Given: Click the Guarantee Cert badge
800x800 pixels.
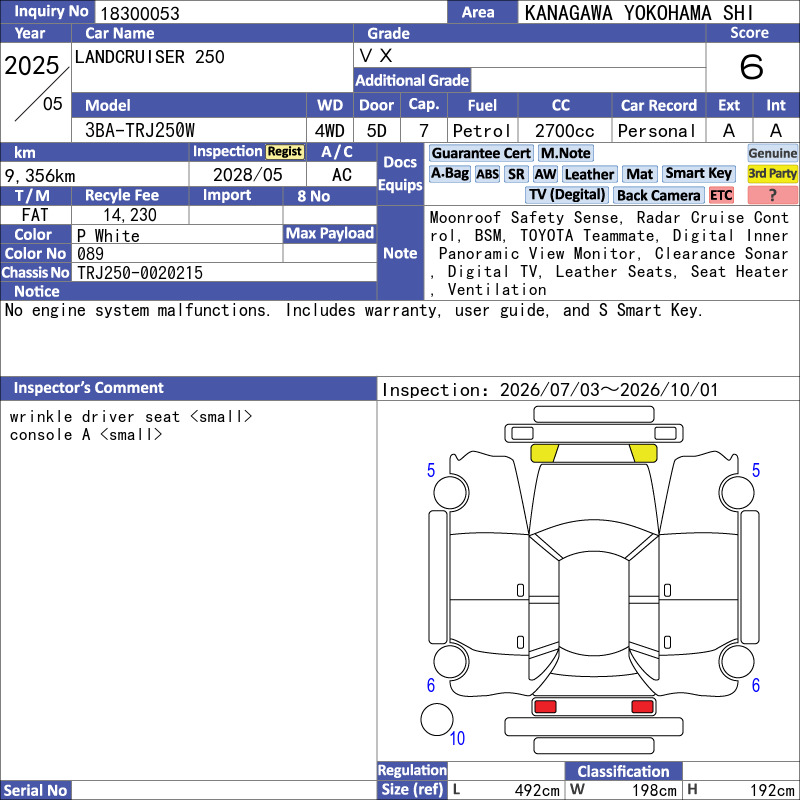Looking at the screenshot, I should [481, 153].
